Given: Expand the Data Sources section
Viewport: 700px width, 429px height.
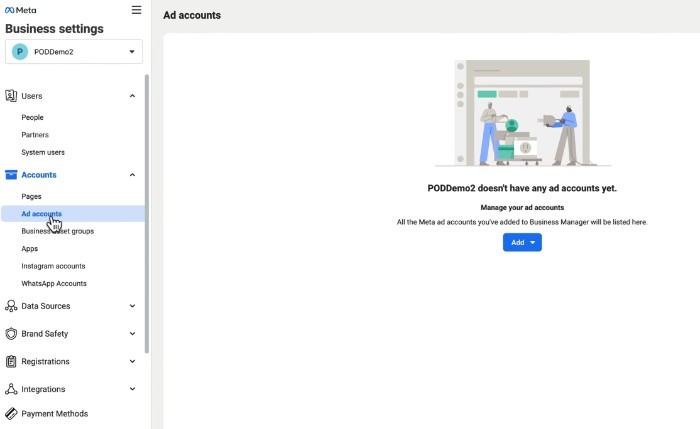Looking at the screenshot, I should (132, 306).
